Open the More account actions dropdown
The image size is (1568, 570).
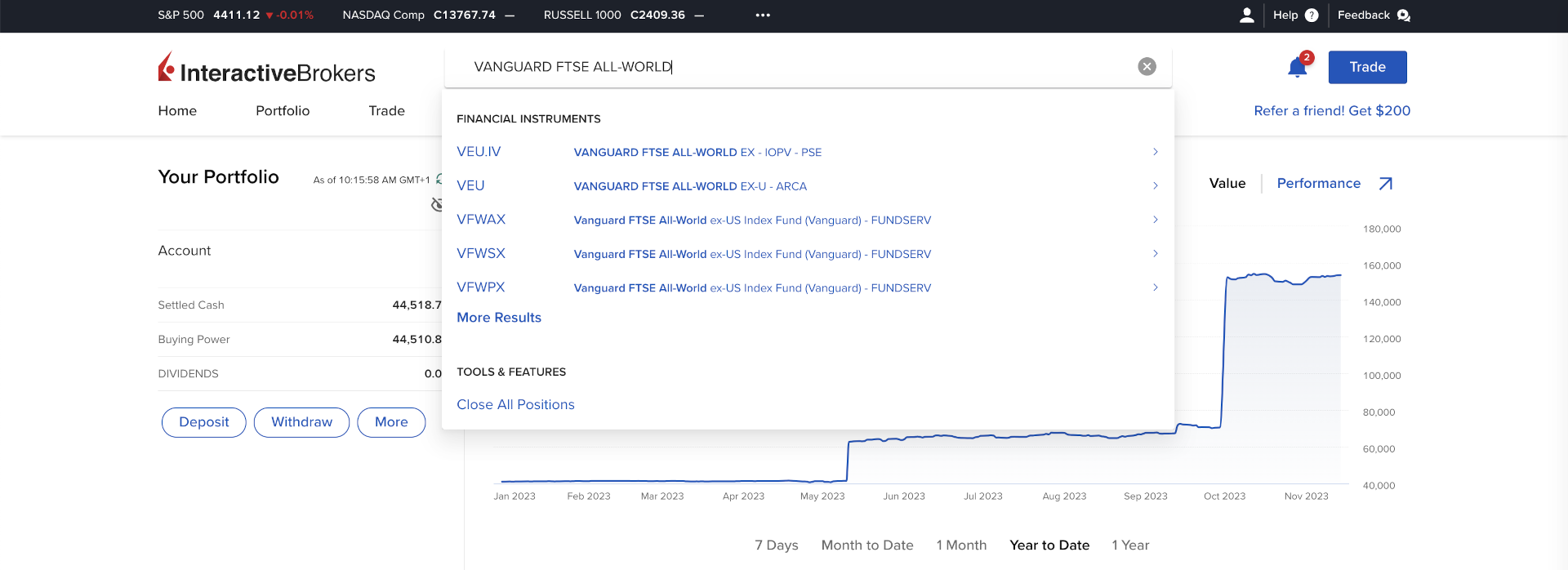click(x=391, y=422)
